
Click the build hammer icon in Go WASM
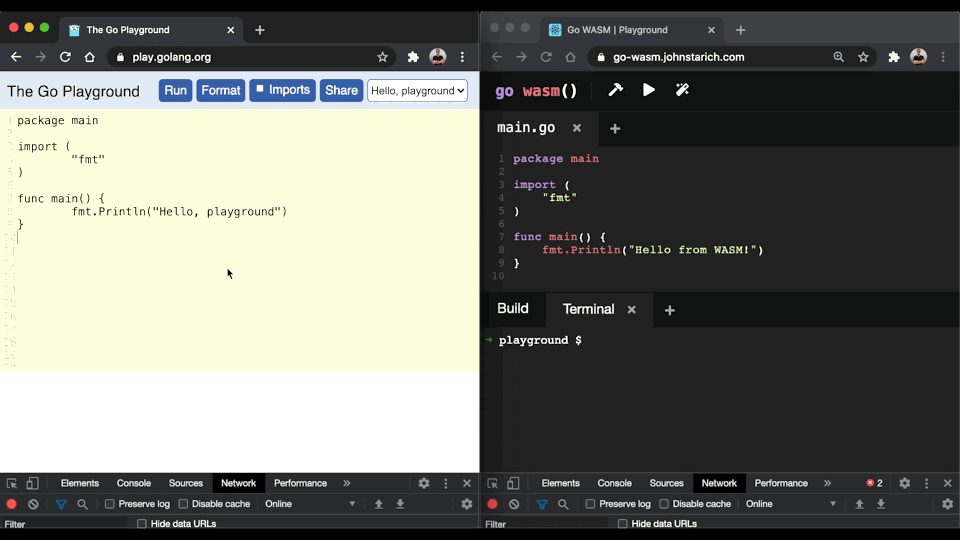(615, 90)
